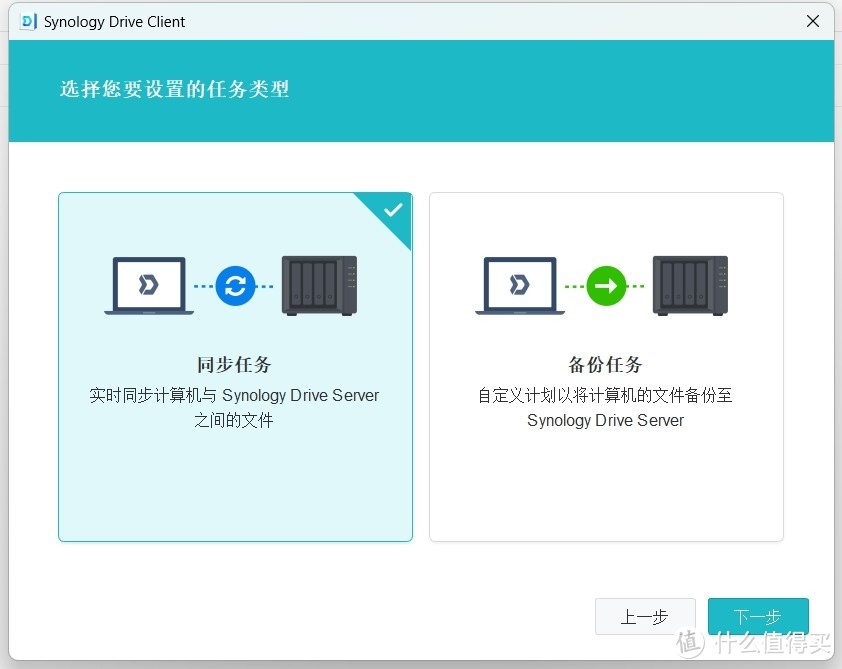Click the green backup arrow icon
The height and width of the screenshot is (669, 842).
(605, 286)
